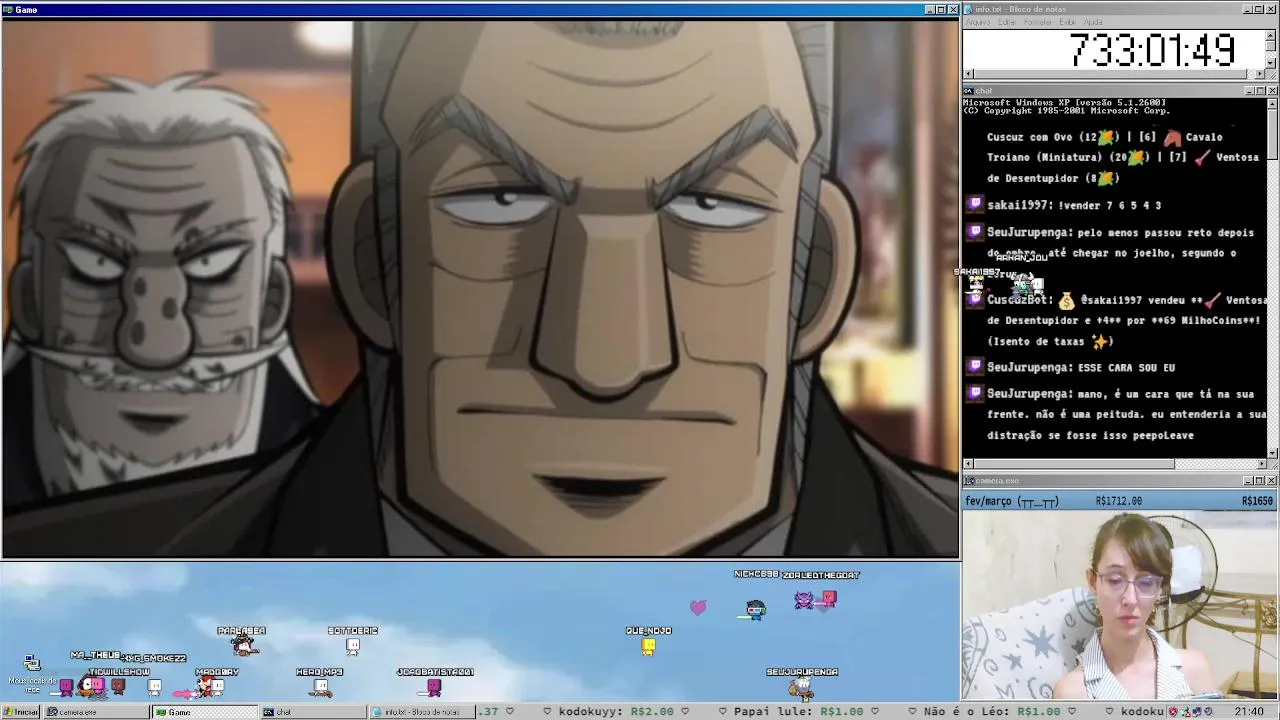This screenshot has height=720, width=1280.
Task: Open the Iniciar start button
Action: tap(21, 712)
